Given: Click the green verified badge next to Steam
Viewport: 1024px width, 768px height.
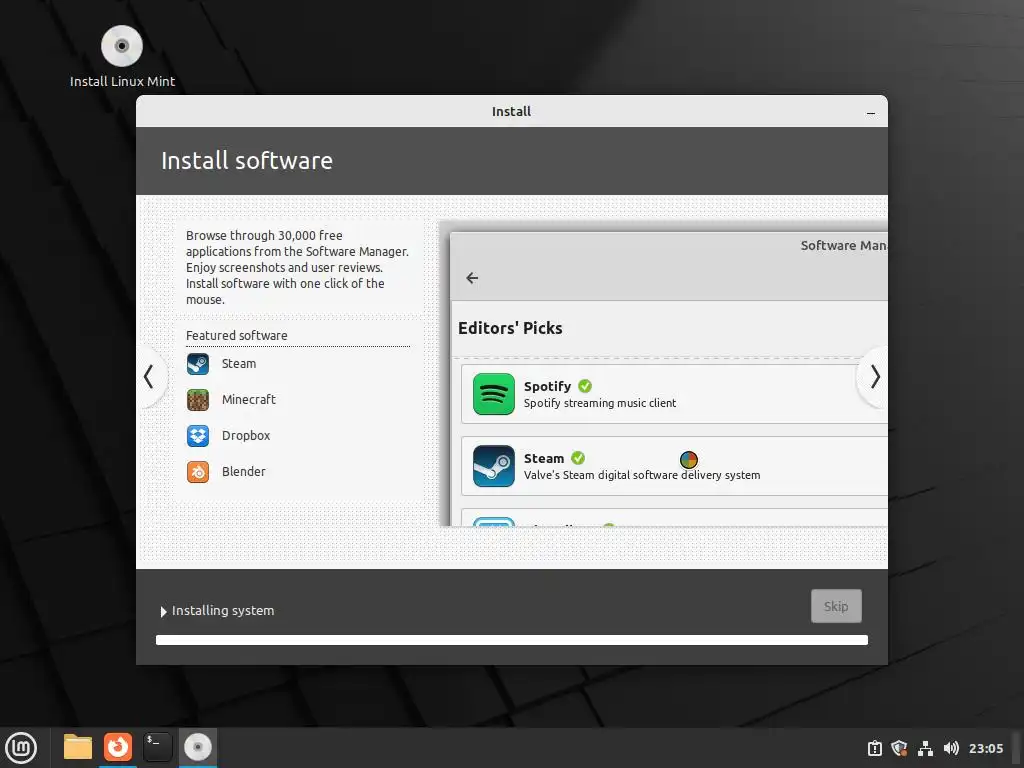Looking at the screenshot, I should [x=578, y=458].
